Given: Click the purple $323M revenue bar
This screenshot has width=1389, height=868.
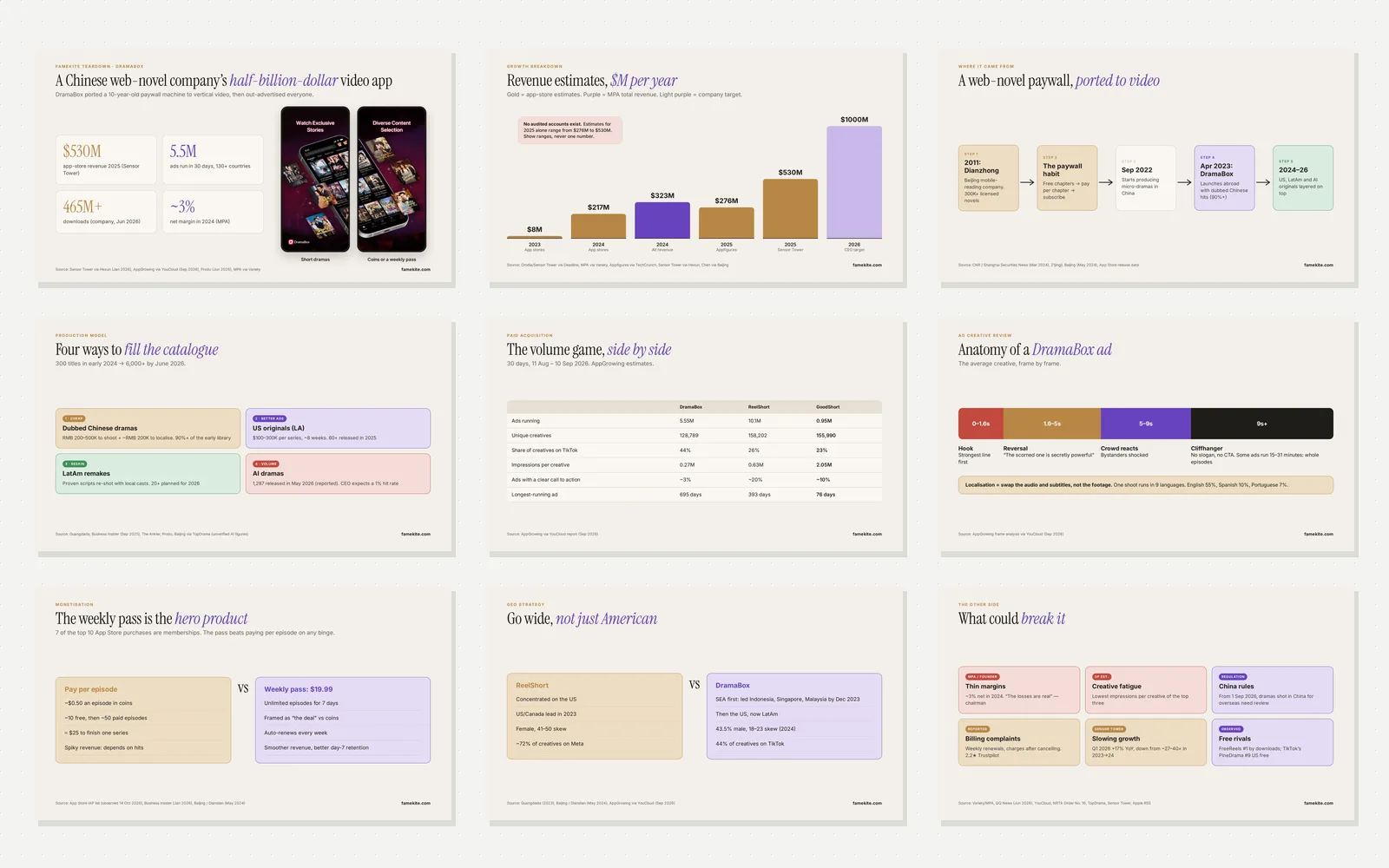Looking at the screenshot, I should point(662,220).
